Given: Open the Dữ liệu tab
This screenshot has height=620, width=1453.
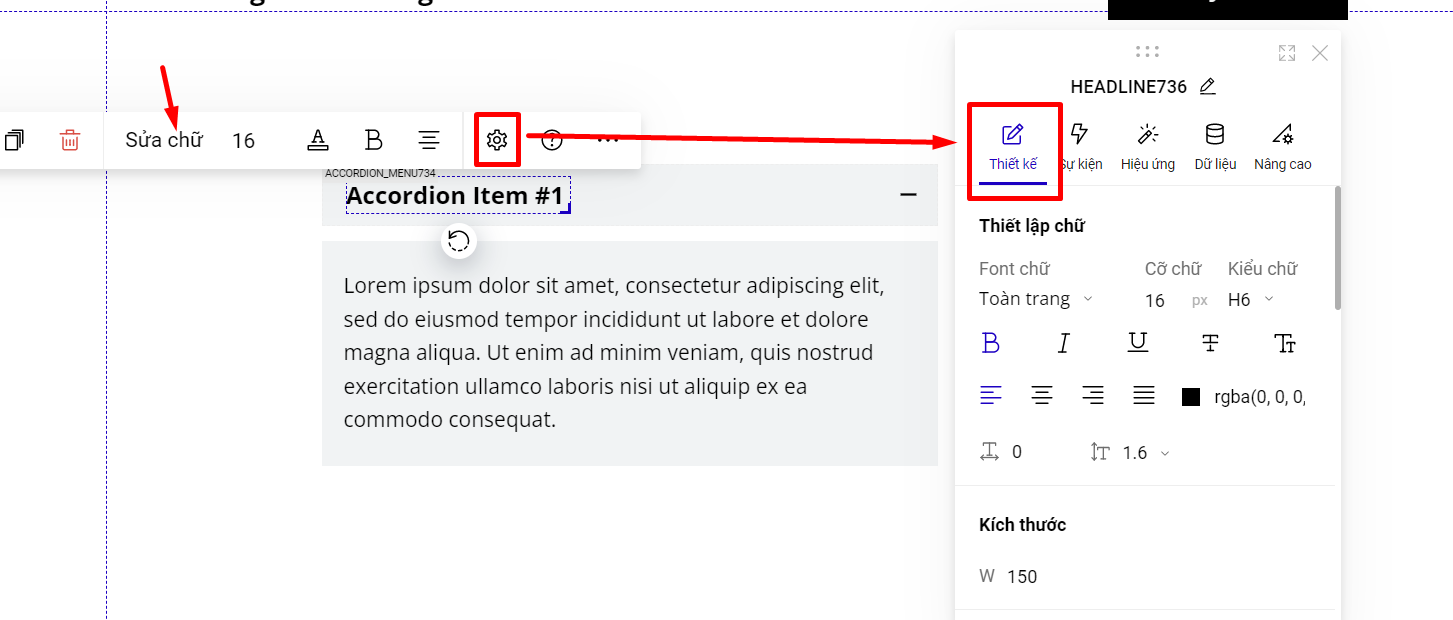Looking at the screenshot, I should (x=1215, y=146).
